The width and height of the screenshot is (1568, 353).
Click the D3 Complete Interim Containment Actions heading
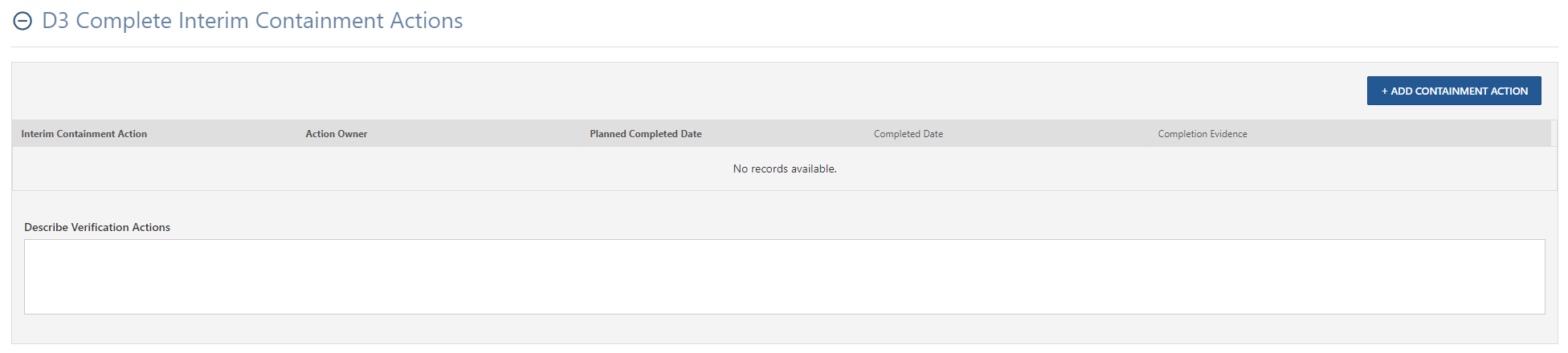[252, 21]
